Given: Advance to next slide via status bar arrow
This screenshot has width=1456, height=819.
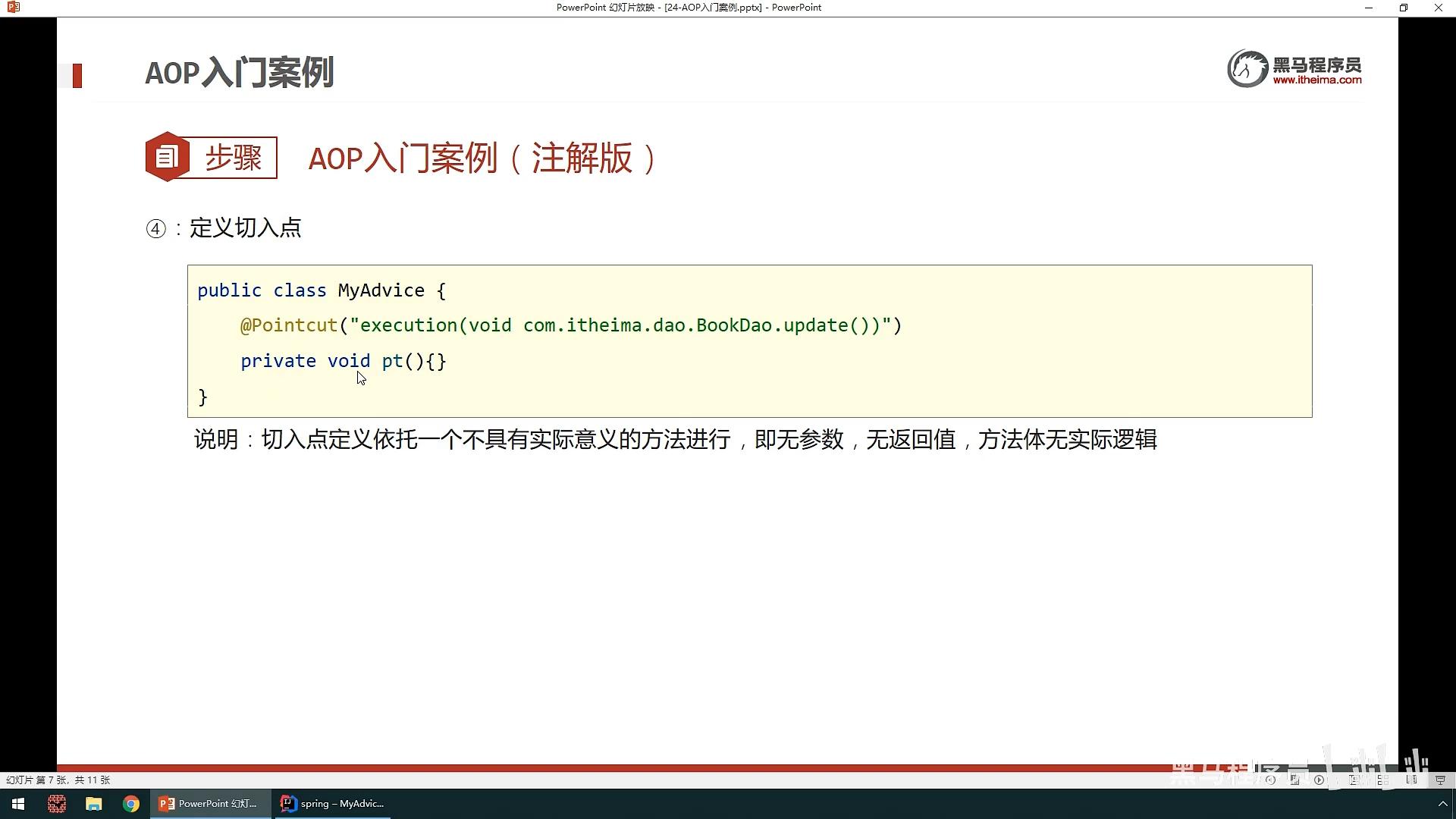Looking at the screenshot, I should coord(1319,780).
